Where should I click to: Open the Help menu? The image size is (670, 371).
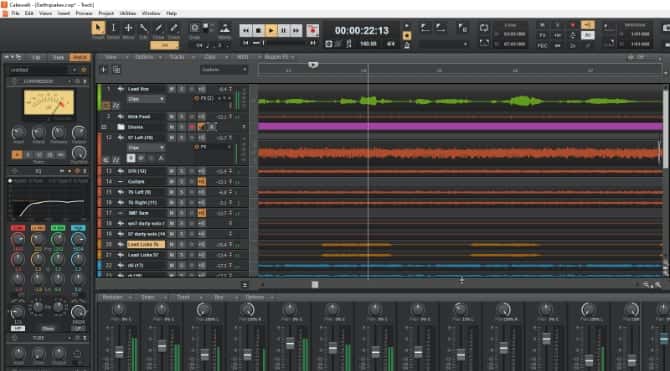[x=171, y=13]
